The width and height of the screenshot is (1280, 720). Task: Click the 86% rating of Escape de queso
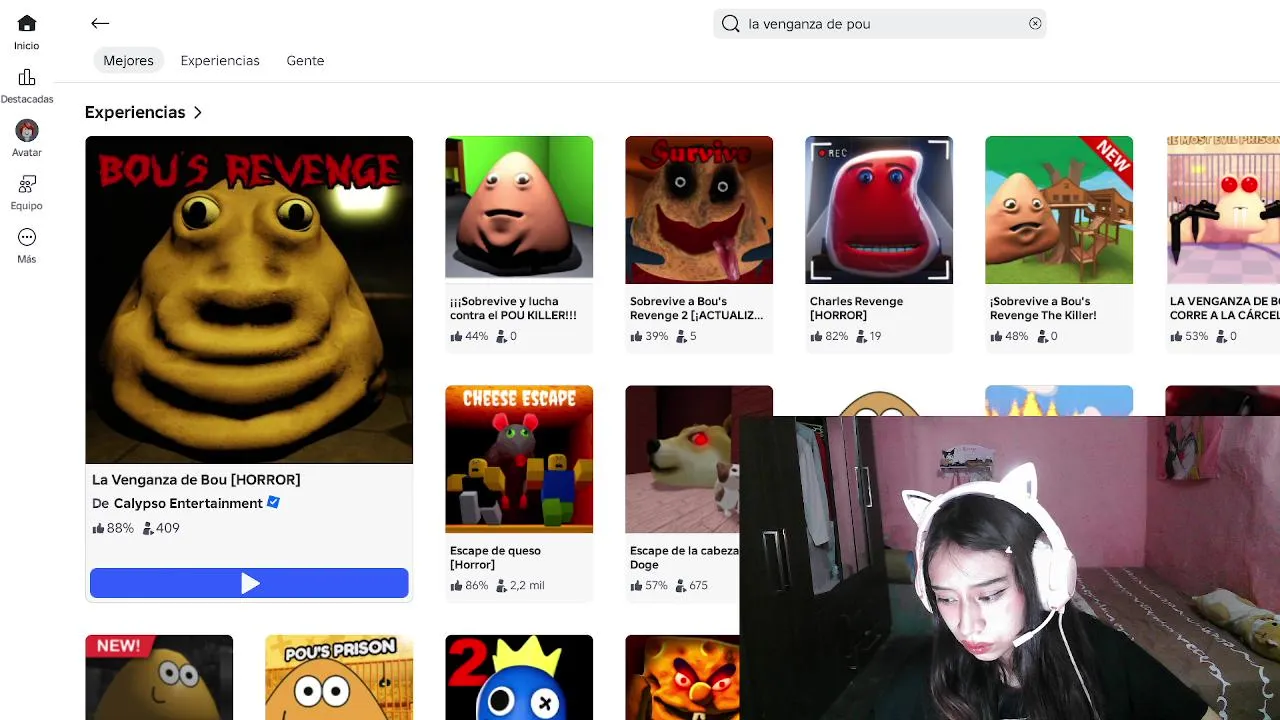(469, 585)
